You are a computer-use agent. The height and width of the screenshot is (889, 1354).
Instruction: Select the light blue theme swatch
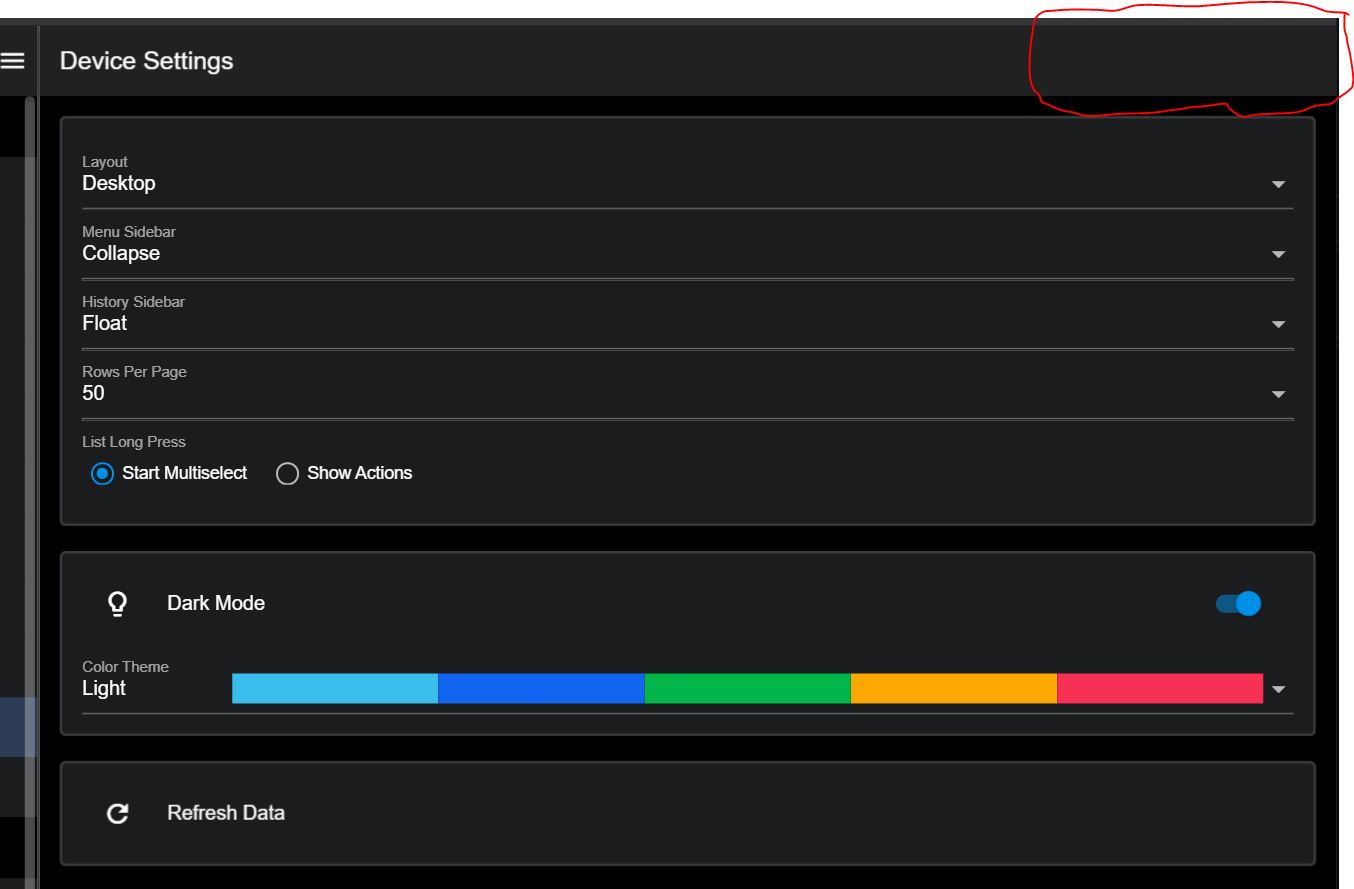click(x=333, y=688)
